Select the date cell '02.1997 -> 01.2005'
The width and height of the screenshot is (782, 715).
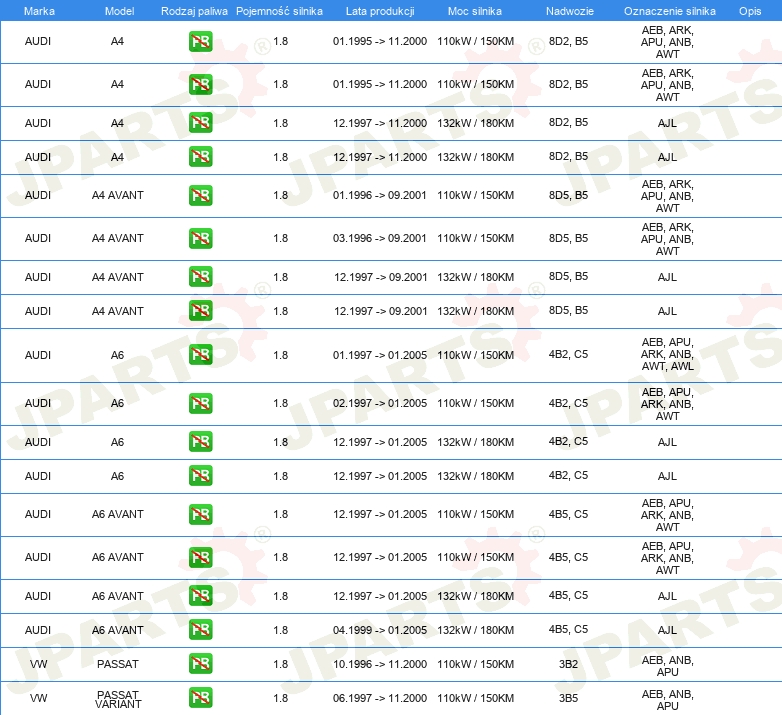[x=380, y=403]
